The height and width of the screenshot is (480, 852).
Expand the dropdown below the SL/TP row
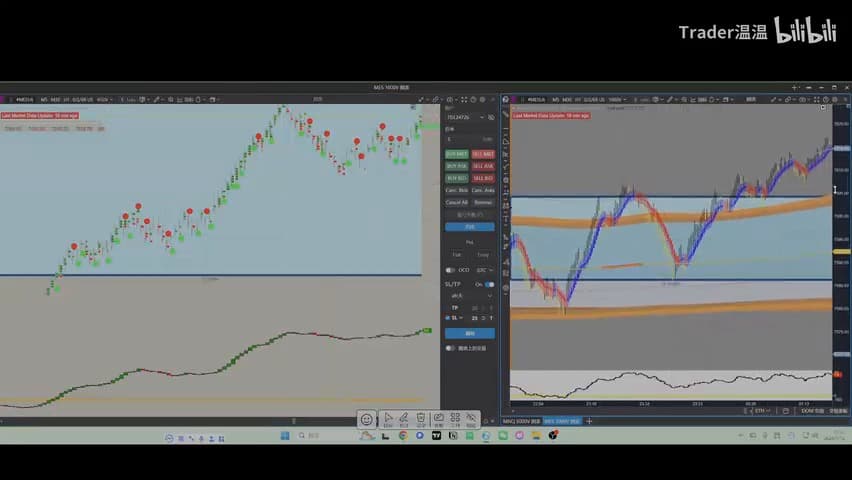[x=469, y=296]
